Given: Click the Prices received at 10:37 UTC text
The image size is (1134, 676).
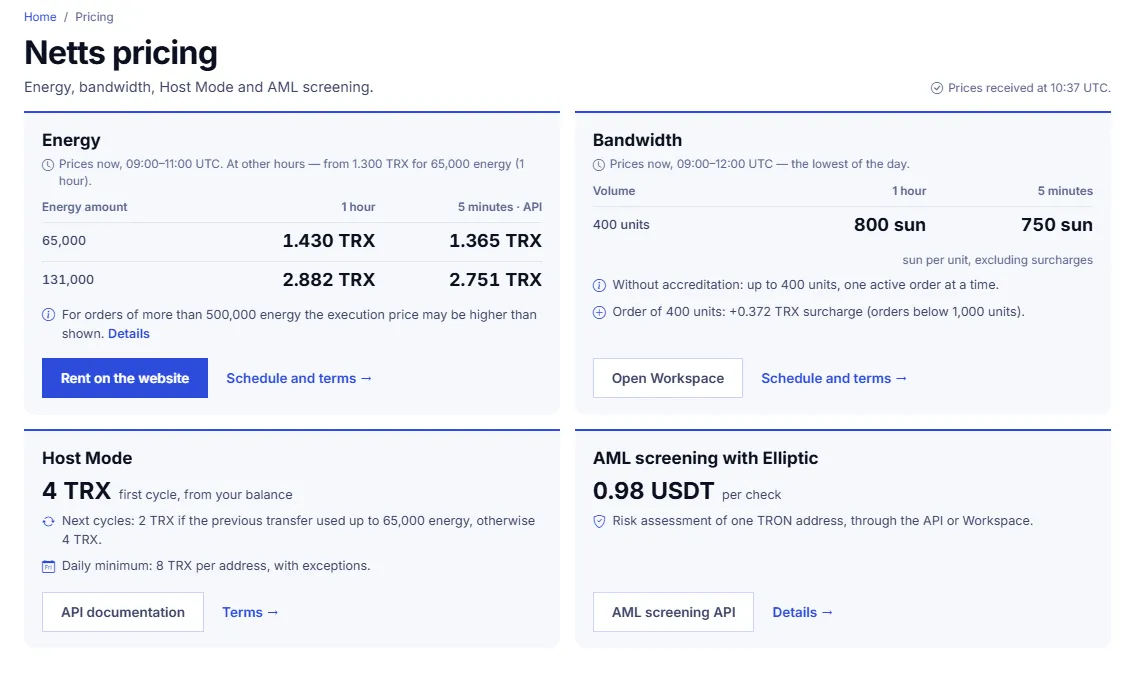Looking at the screenshot, I should [1029, 88].
